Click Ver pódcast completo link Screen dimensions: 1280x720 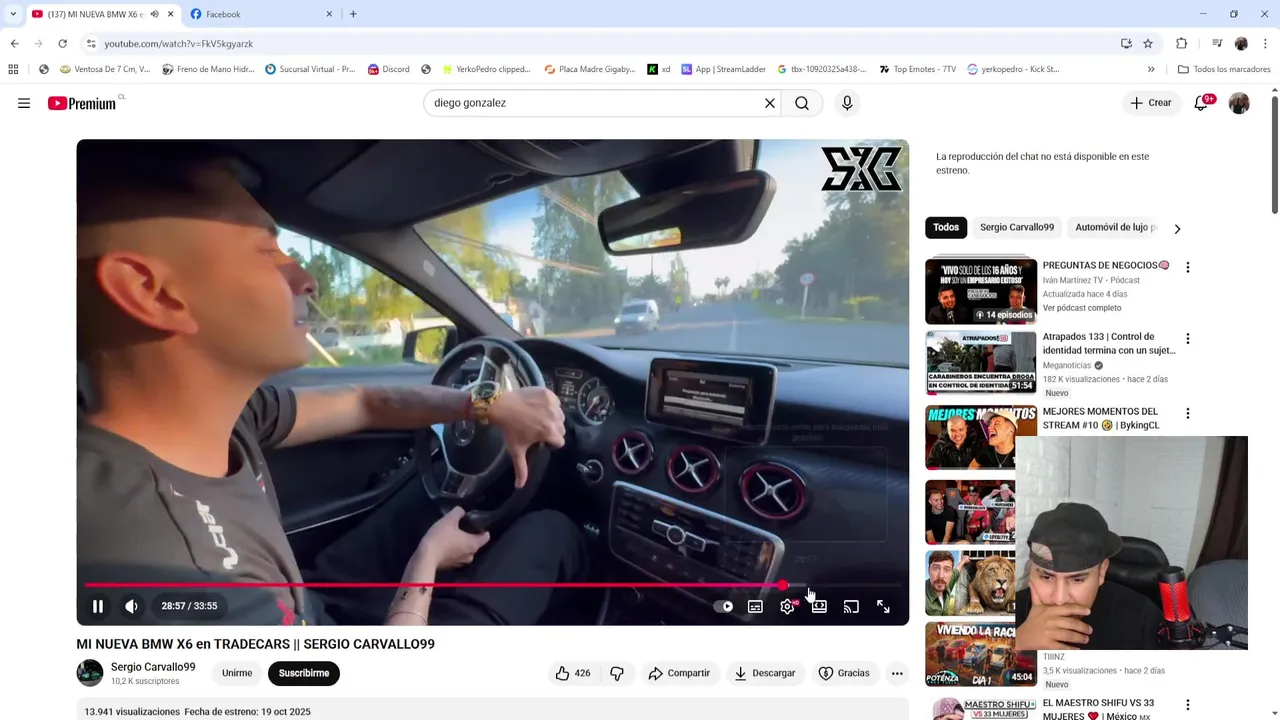coord(1082,308)
